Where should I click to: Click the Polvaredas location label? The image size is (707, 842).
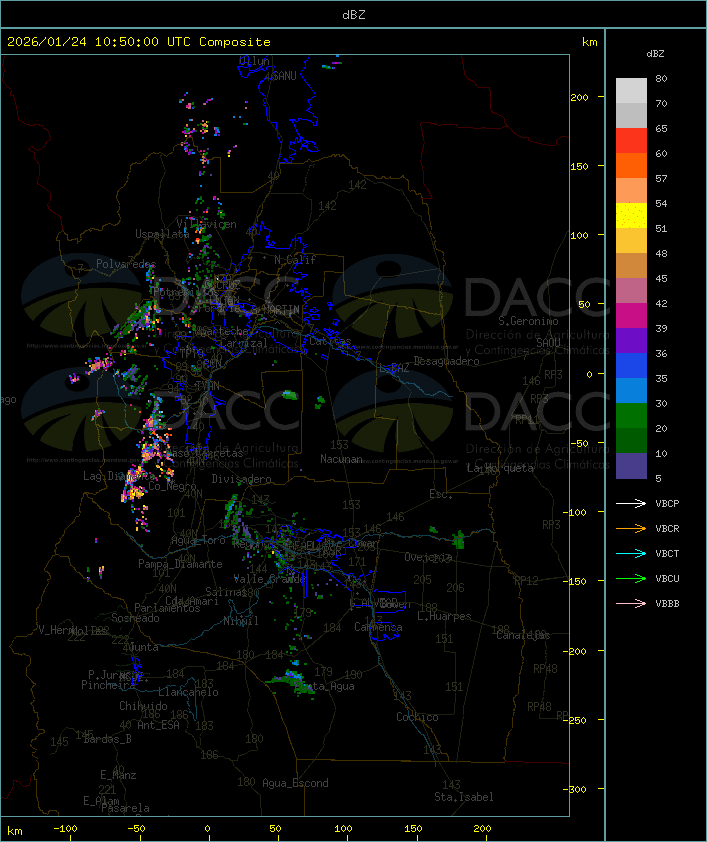[x=126, y=264]
